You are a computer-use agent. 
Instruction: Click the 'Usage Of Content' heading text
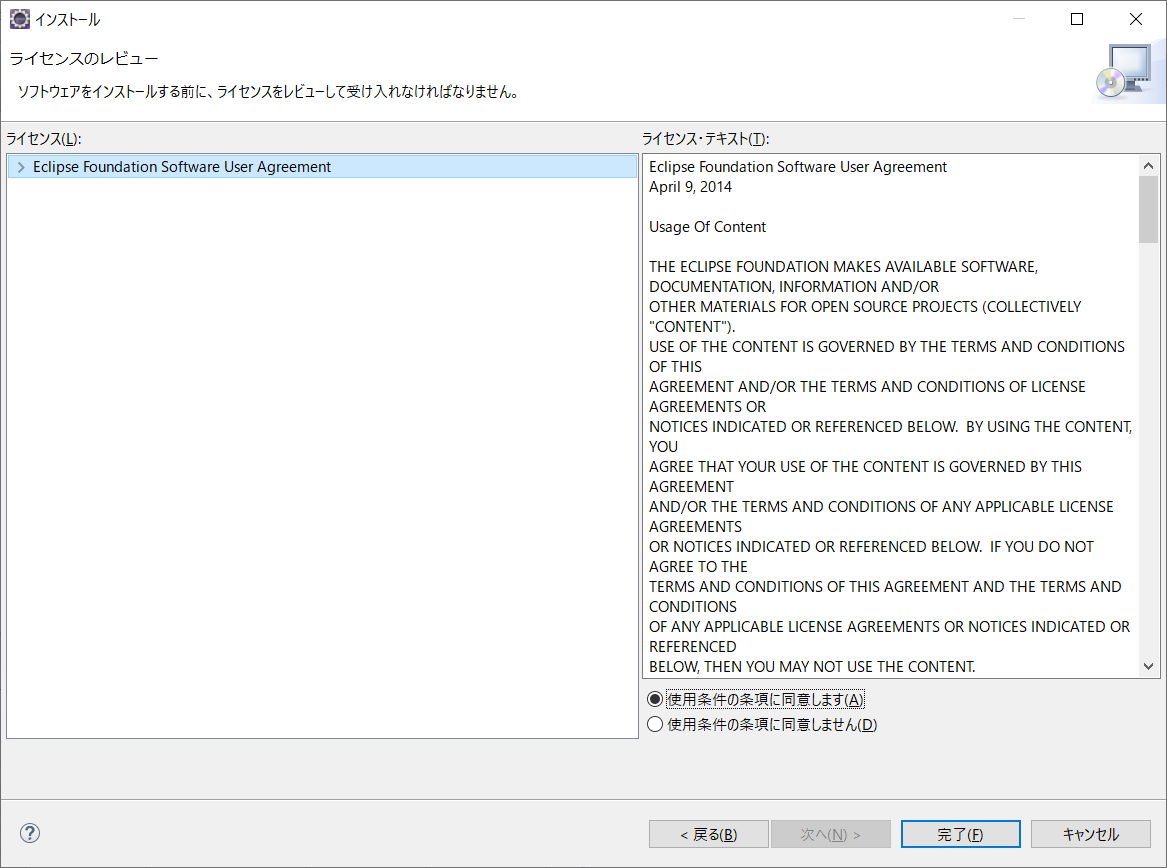pos(707,227)
